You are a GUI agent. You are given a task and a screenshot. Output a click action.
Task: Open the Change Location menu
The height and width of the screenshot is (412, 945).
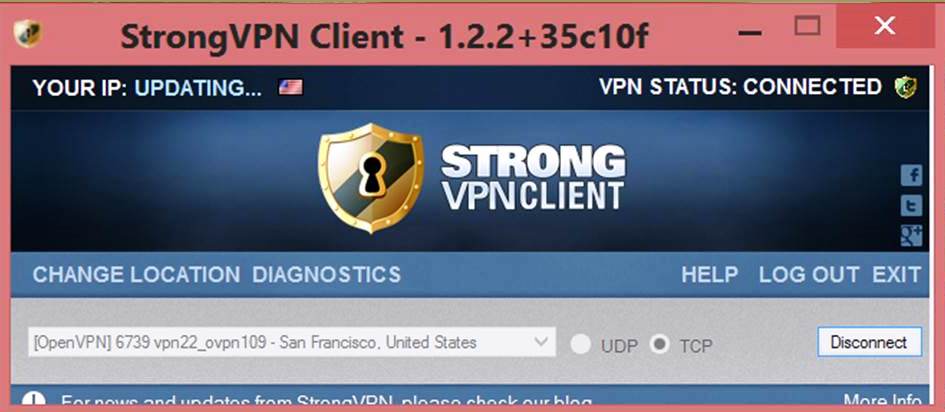click(136, 275)
